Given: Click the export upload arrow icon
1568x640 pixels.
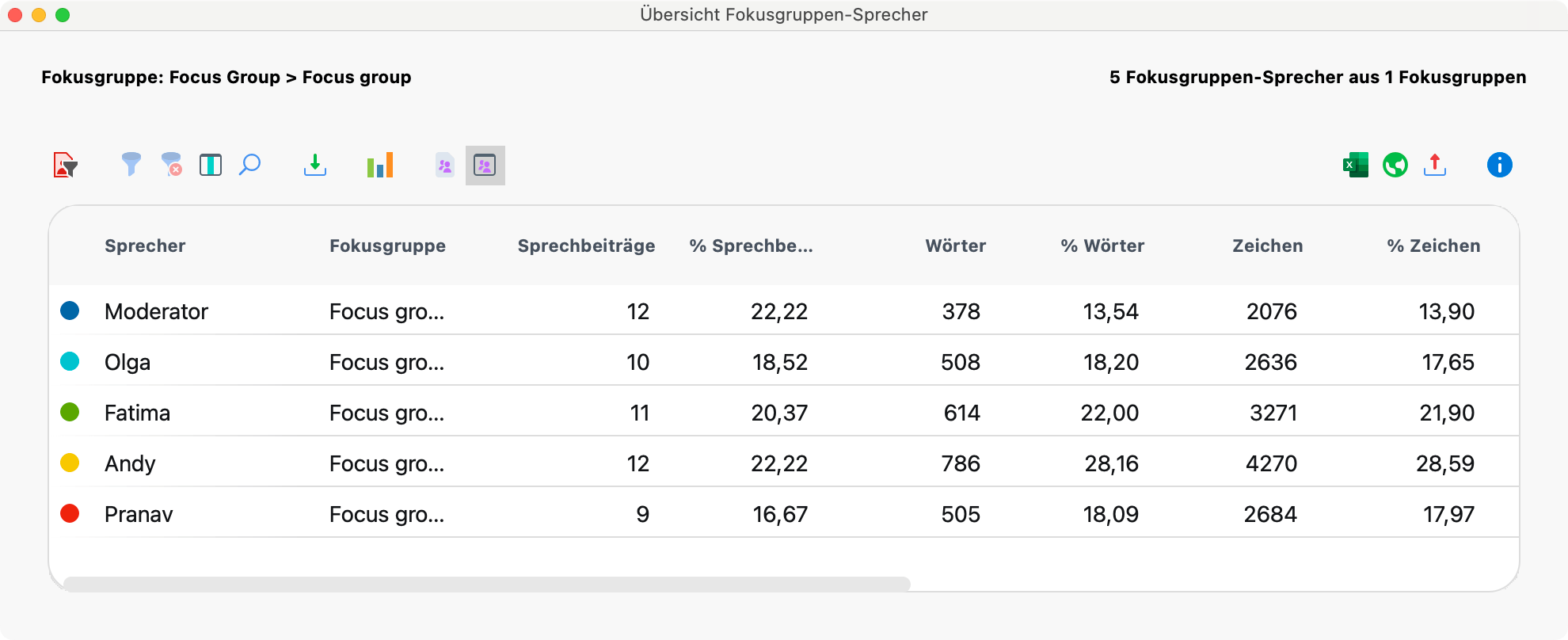Looking at the screenshot, I should pos(1435,165).
